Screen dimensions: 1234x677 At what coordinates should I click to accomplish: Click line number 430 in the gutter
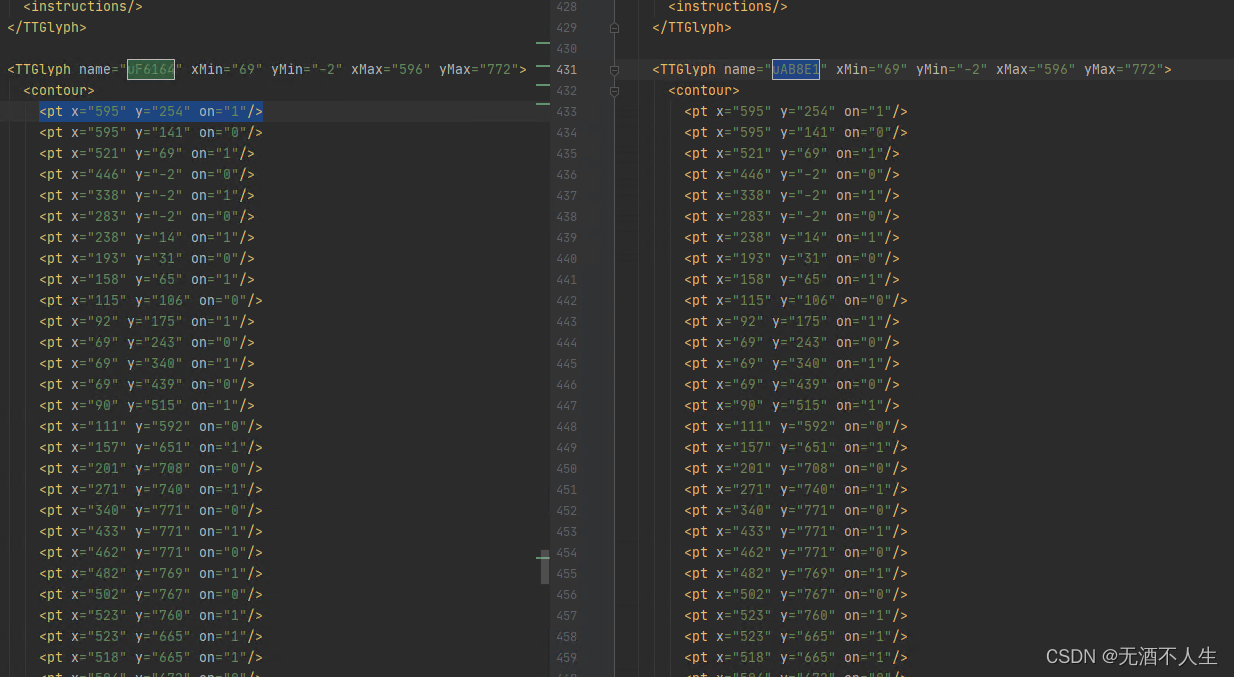[x=566, y=48]
